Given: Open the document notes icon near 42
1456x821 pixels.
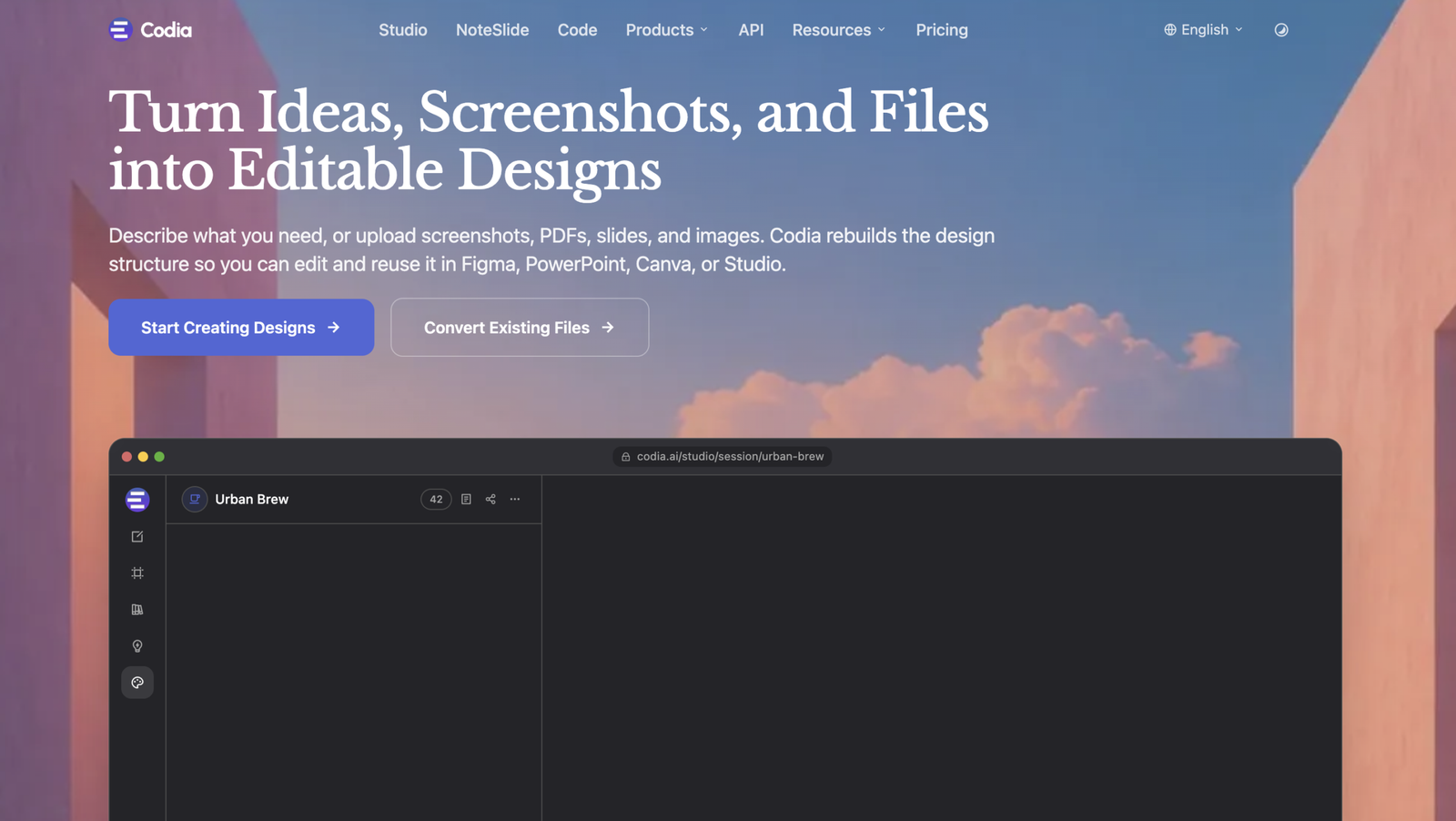Looking at the screenshot, I should (x=466, y=499).
